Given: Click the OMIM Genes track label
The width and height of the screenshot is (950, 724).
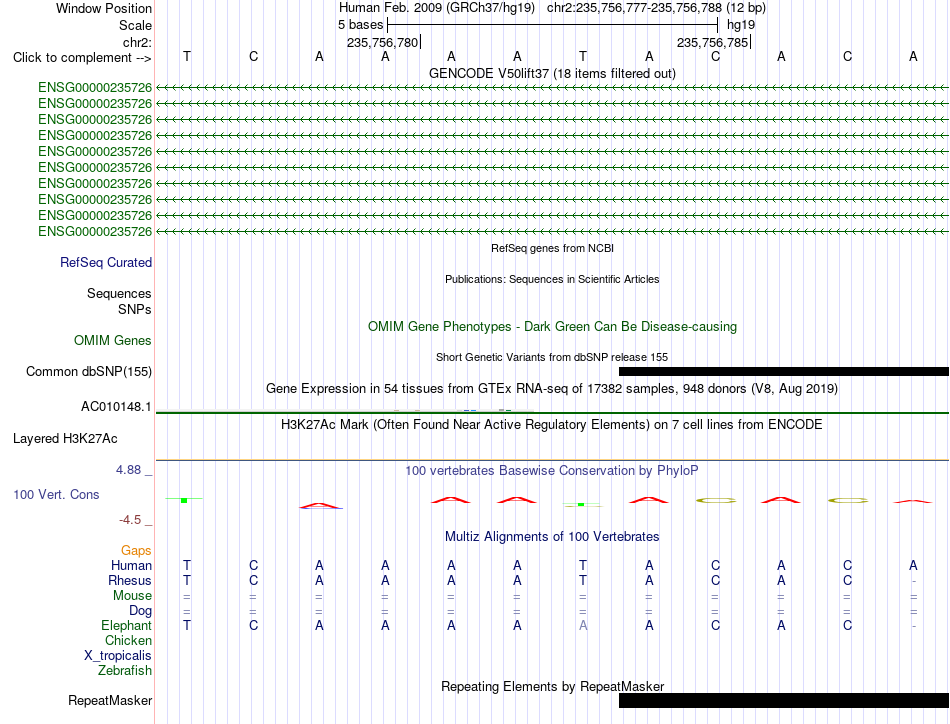Looking at the screenshot, I should [112, 340].
